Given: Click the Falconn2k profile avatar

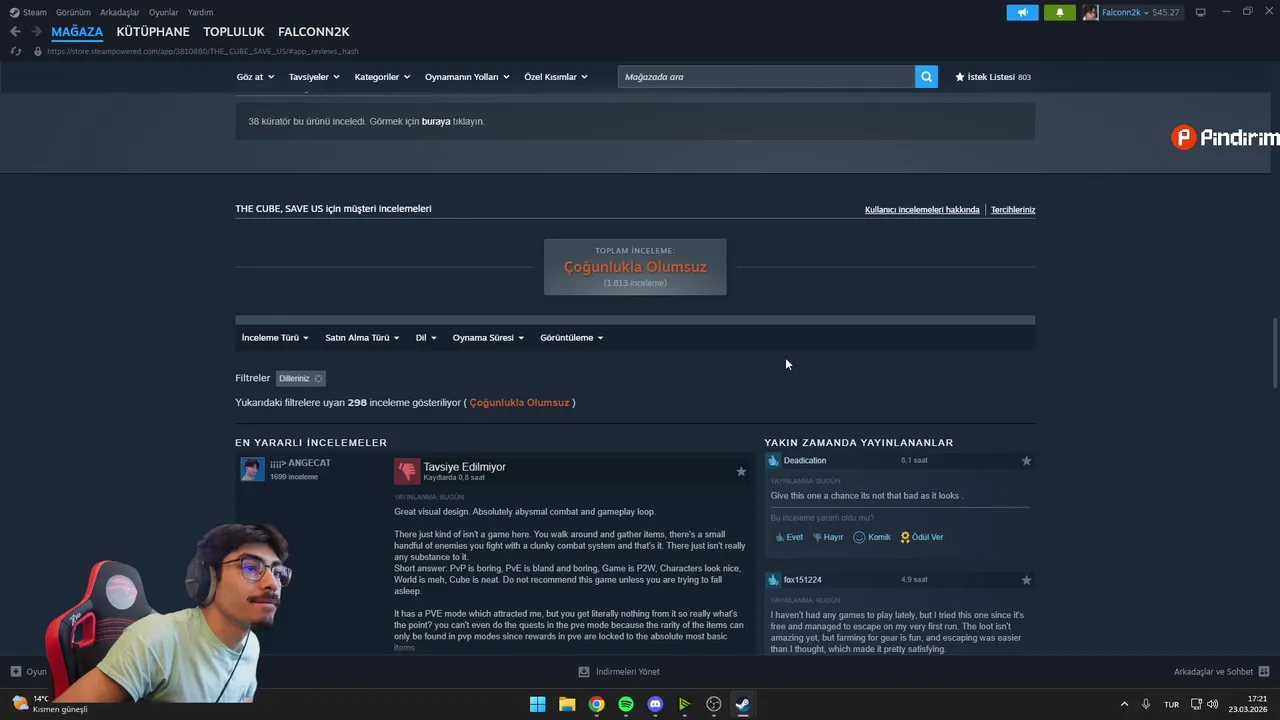Looking at the screenshot, I should click(1091, 12).
